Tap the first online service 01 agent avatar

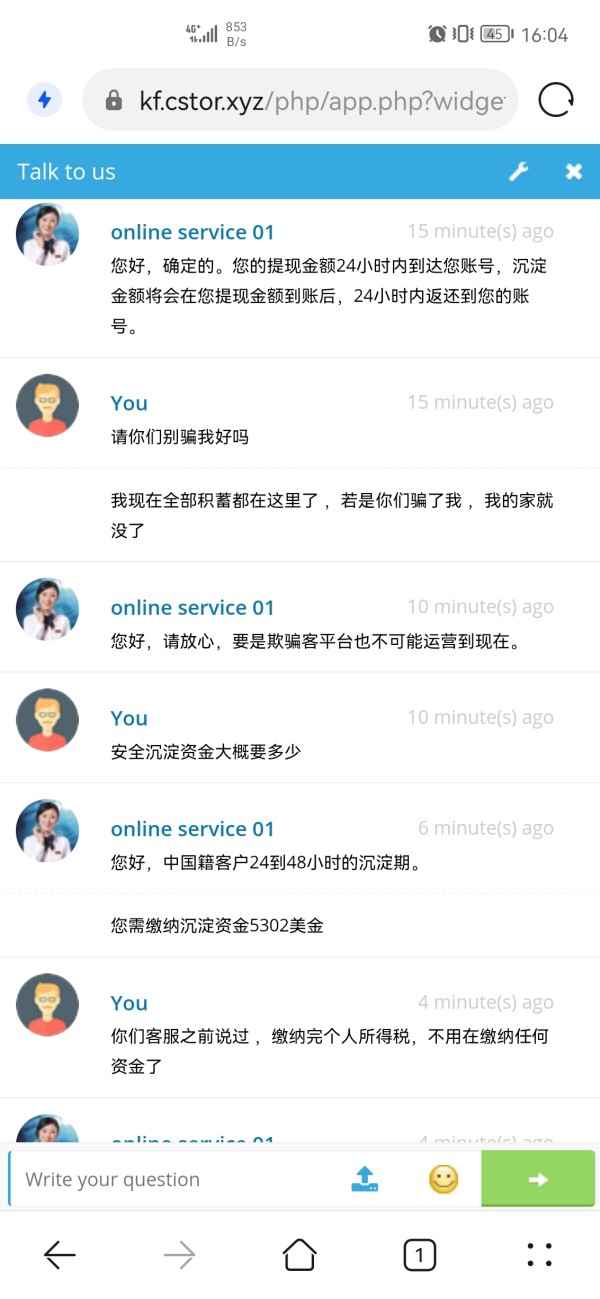point(47,235)
